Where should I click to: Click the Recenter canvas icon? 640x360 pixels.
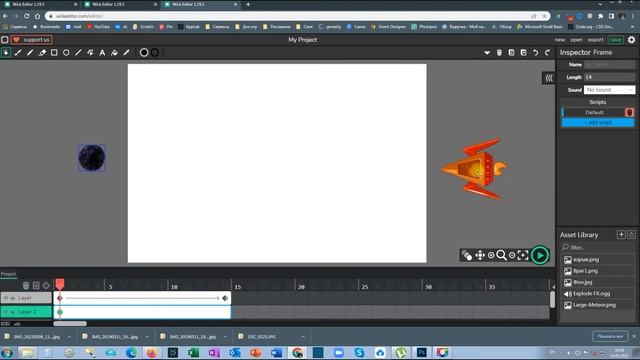click(523, 256)
